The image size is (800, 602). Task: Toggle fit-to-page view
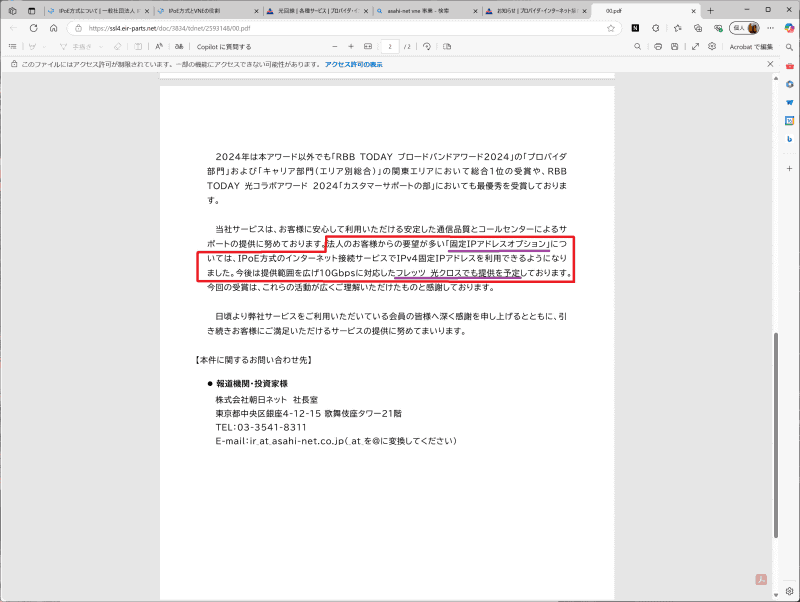368,46
